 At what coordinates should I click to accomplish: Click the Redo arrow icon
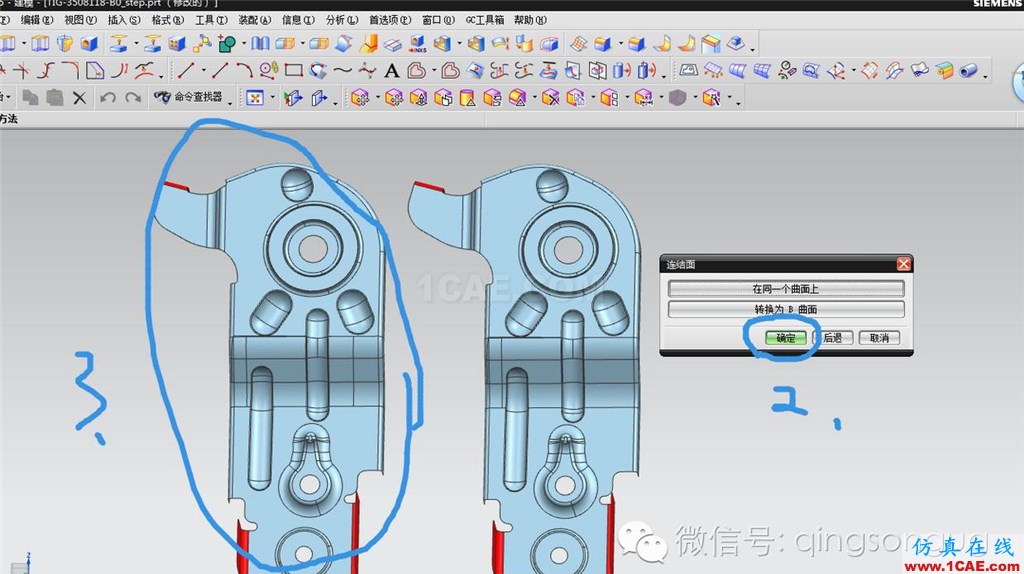pos(133,98)
